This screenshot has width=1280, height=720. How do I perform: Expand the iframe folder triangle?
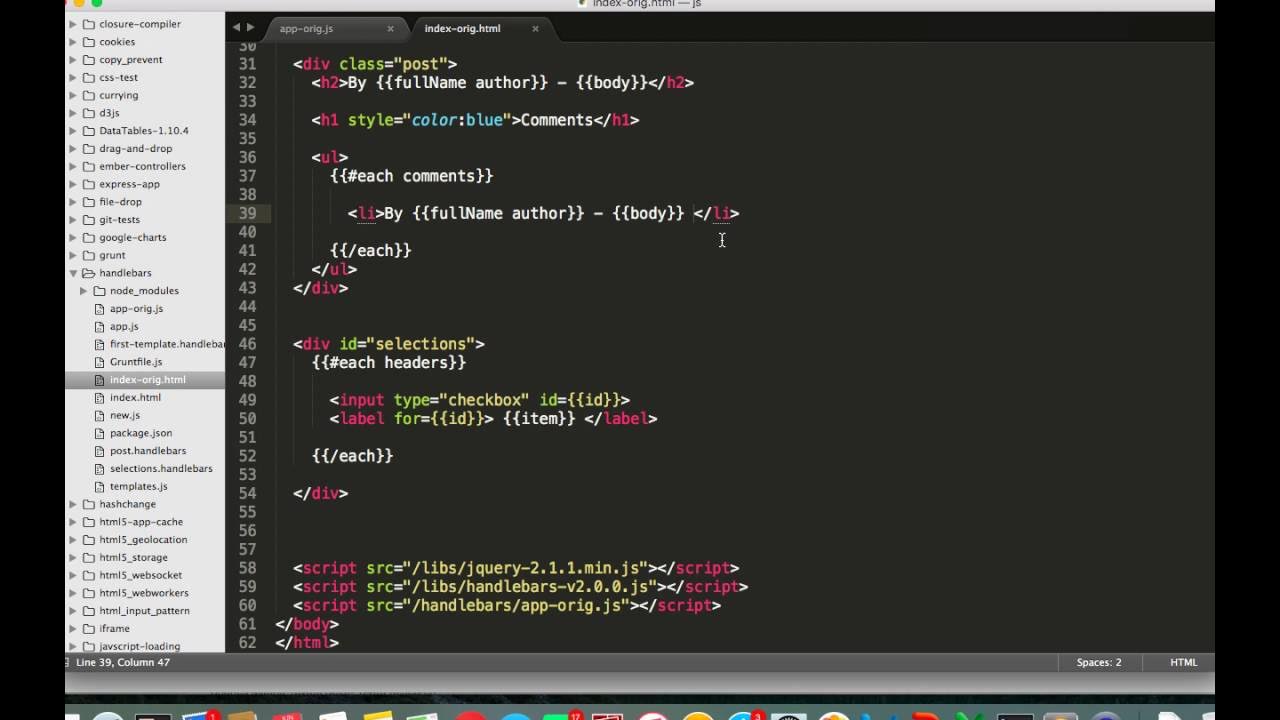pos(73,629)
